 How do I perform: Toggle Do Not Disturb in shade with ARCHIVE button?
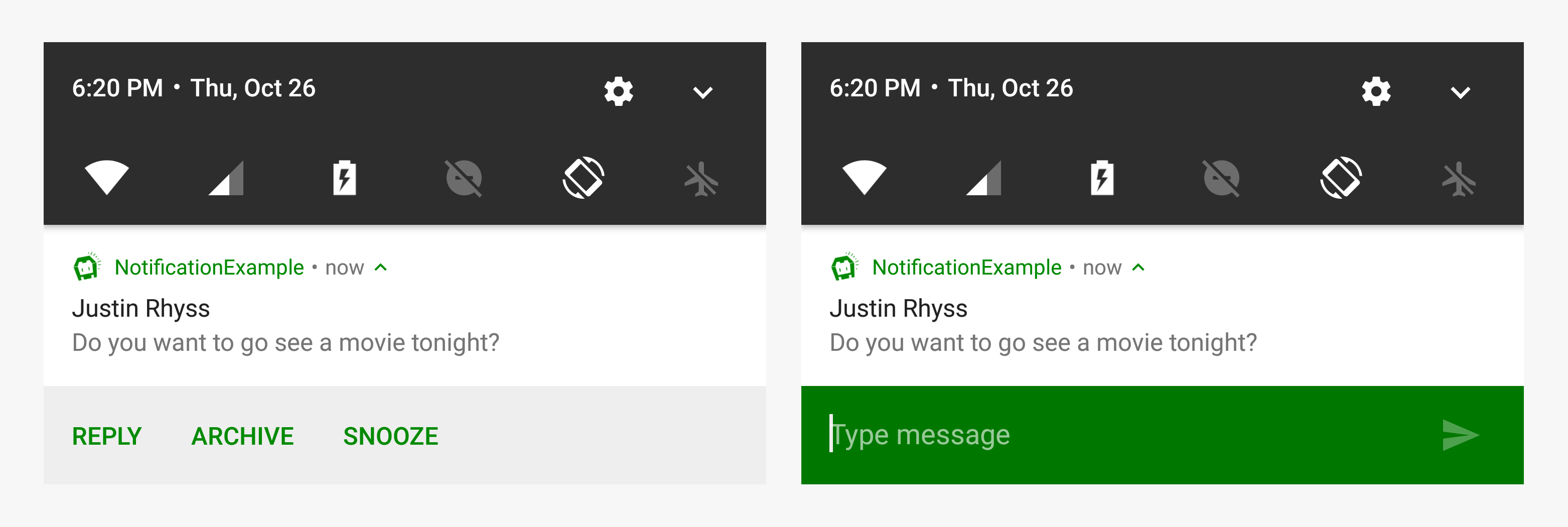point(464,178)
